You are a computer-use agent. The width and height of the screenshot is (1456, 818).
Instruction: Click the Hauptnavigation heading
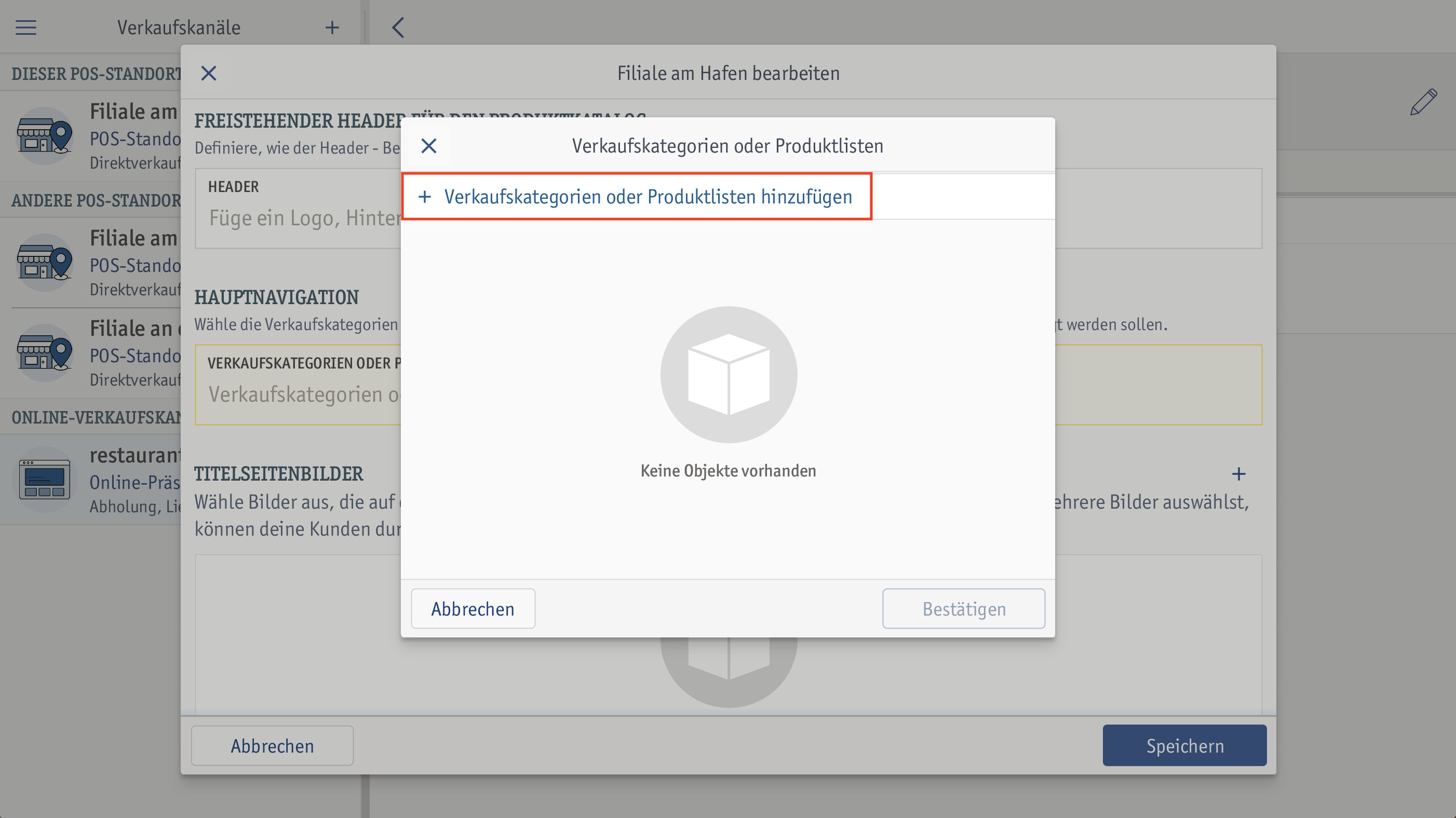[276, 297]
